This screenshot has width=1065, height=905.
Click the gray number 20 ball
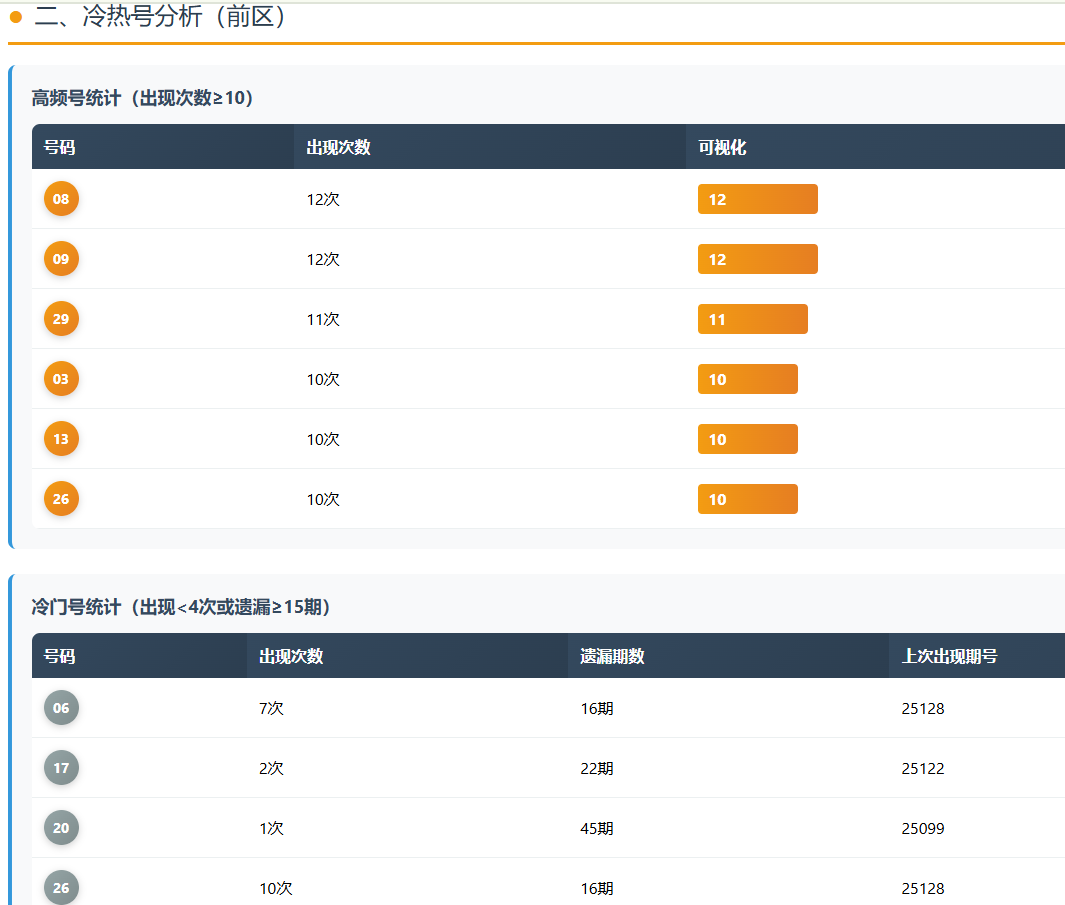coord(61,828)
